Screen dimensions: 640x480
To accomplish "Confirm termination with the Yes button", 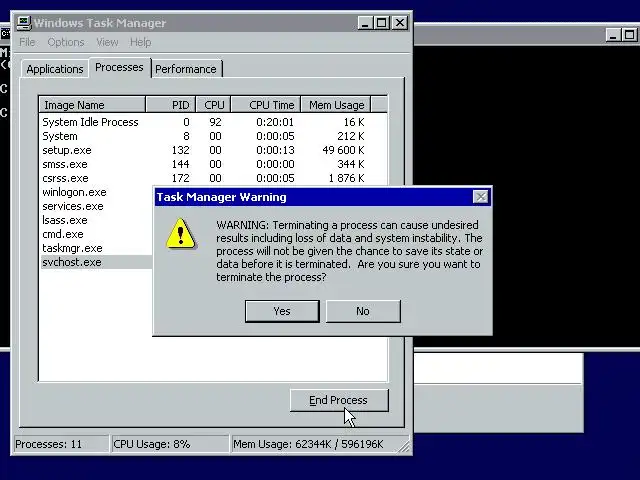I will click(282, 311).
